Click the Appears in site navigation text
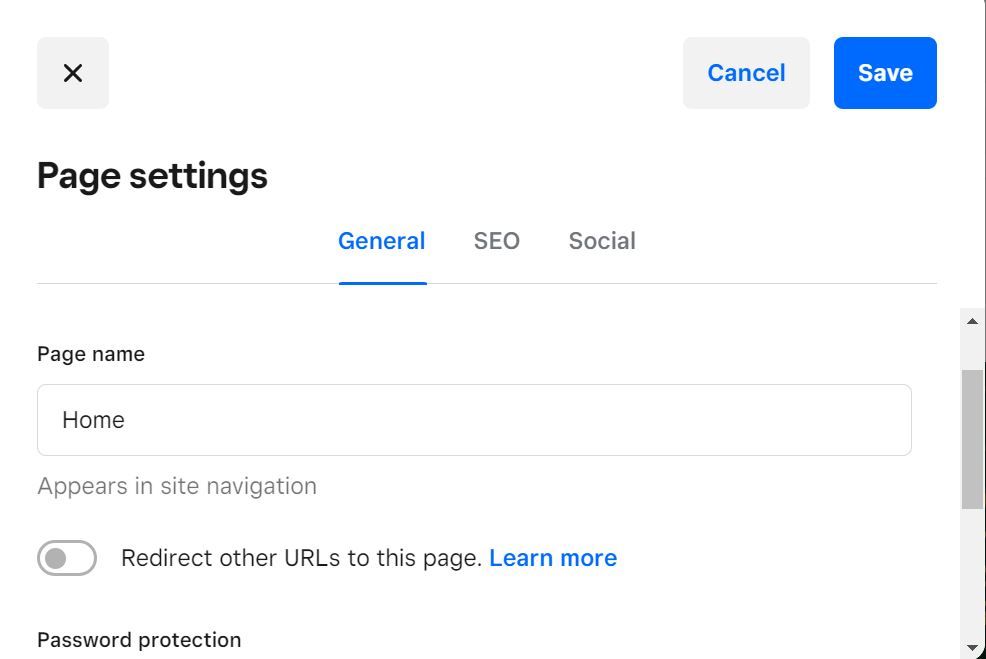 (177, 485)
